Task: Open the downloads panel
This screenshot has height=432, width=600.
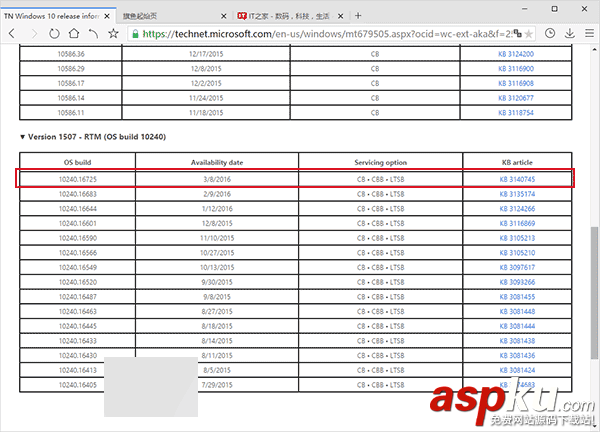Action: click(570, 34)
